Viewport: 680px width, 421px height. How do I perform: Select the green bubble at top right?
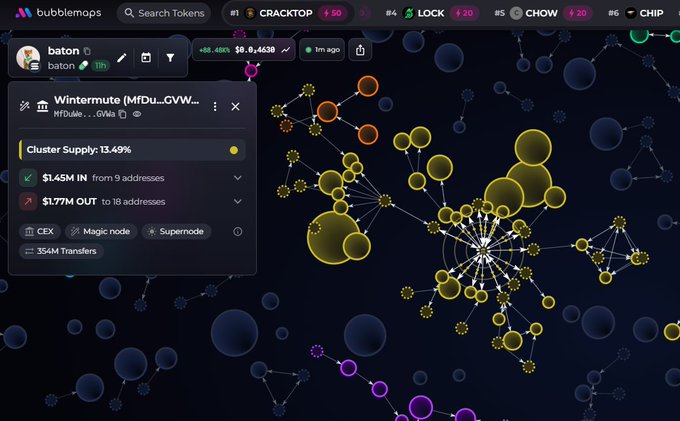click(x=639, y=34)
